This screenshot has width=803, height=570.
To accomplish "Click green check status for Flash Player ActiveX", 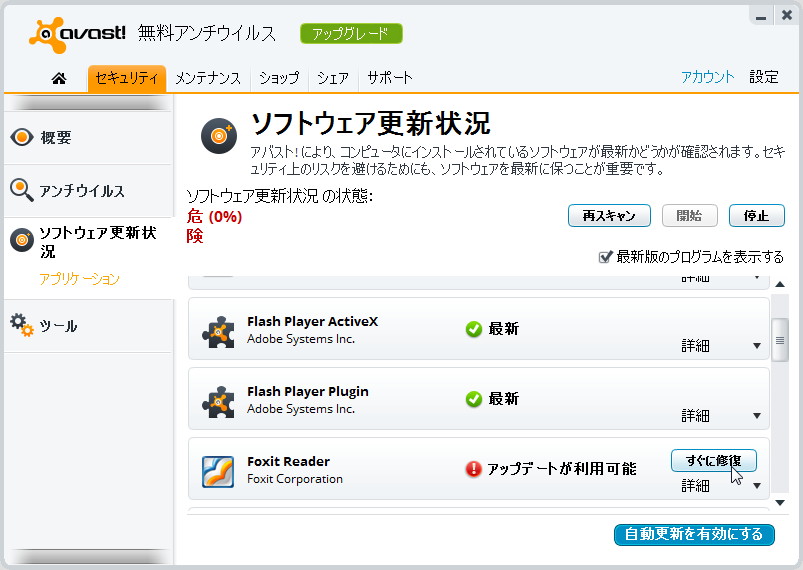I will tap(474, 329).
